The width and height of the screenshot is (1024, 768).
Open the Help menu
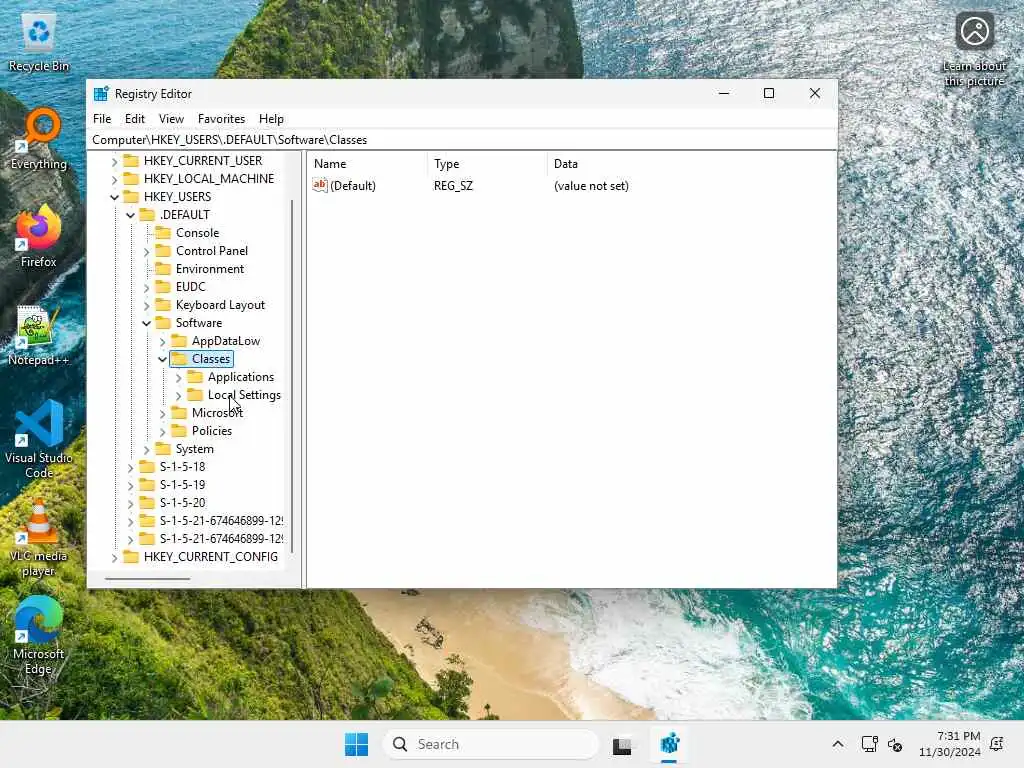[271, 119]
